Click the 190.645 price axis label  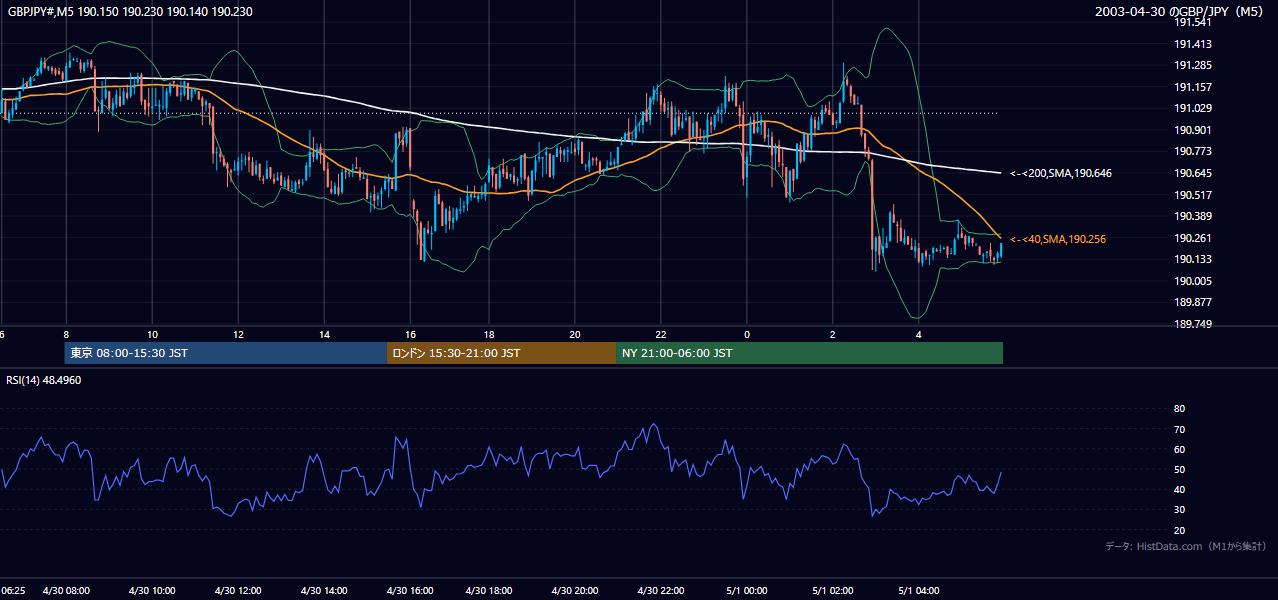1192,173
